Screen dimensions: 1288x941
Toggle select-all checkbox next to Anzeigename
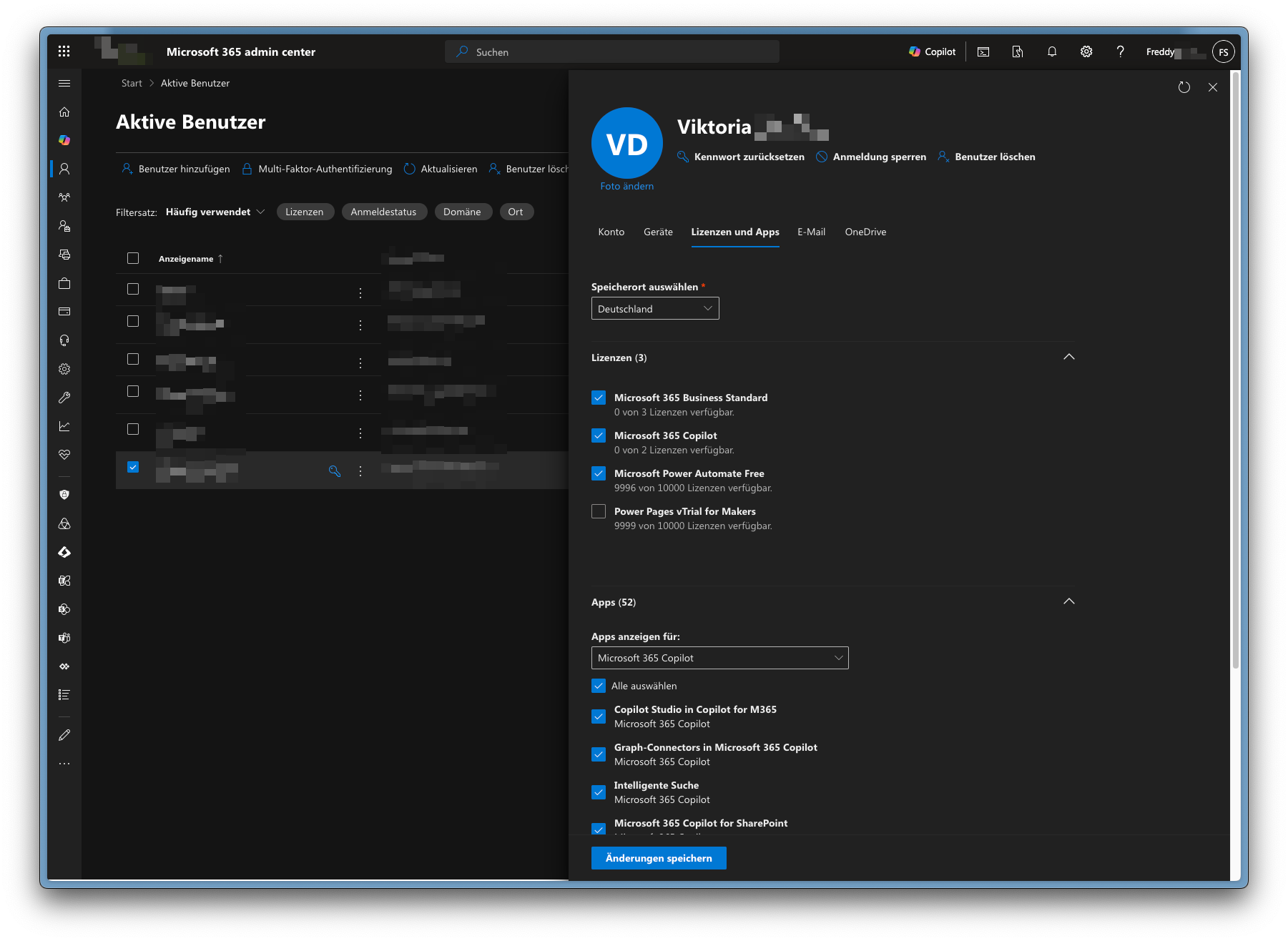pyautogui.click(x=133, y=258)
